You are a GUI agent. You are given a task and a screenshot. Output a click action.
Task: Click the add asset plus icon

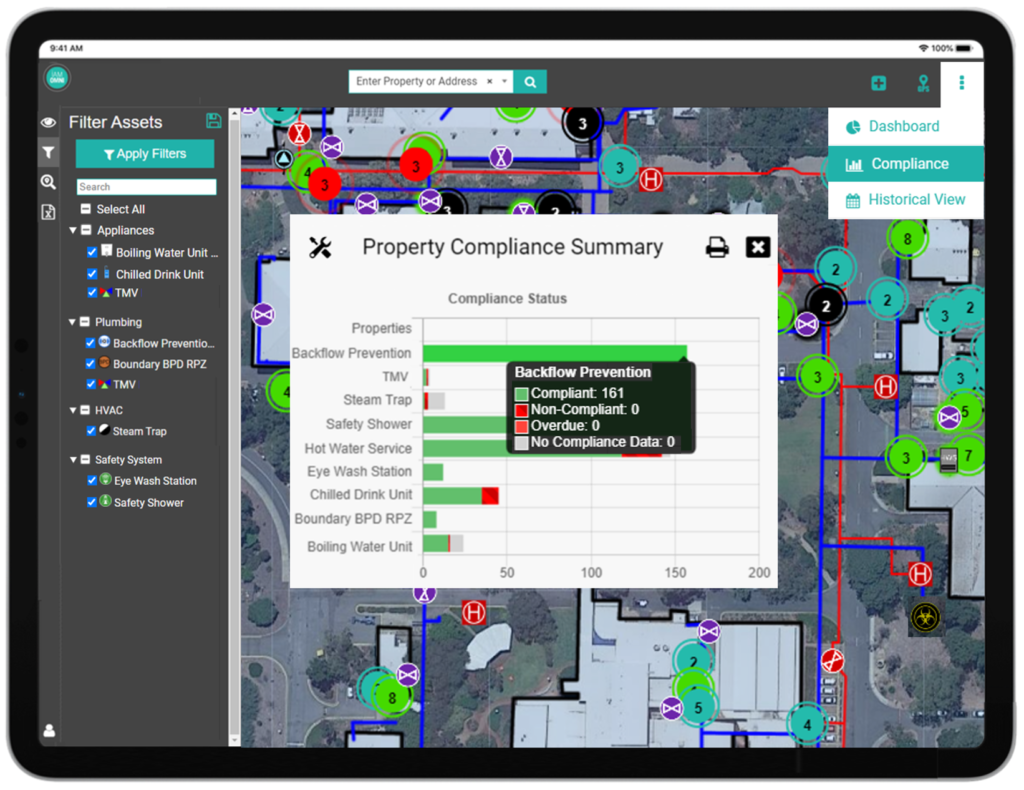coord(879,83)
